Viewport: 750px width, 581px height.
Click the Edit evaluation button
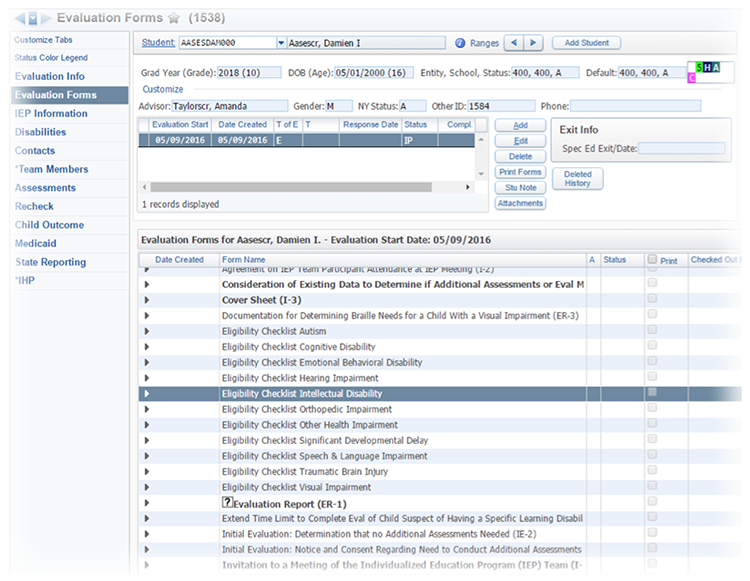(x=520, y=141)
